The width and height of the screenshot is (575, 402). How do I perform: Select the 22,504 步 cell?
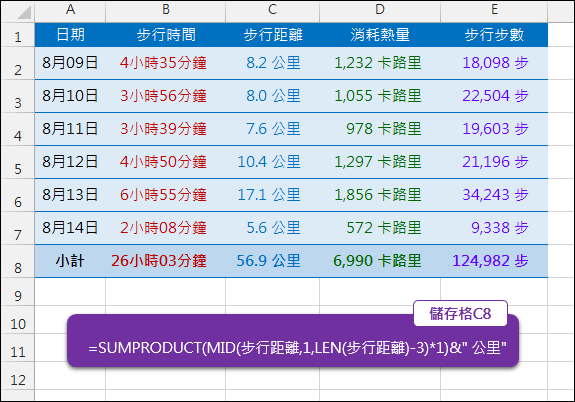[x=494, y=96]
